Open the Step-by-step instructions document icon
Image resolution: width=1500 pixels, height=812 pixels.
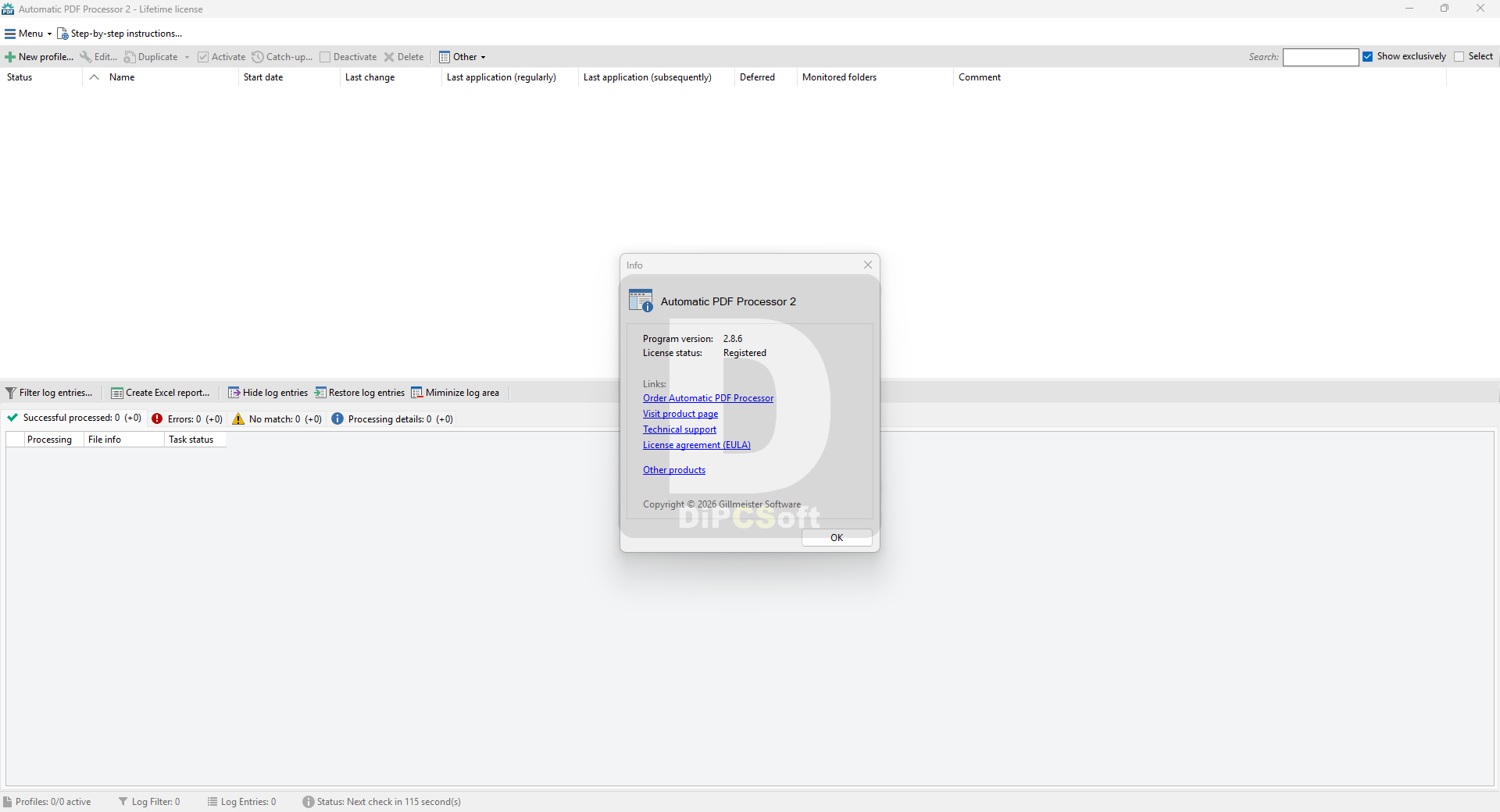point(62,34)
